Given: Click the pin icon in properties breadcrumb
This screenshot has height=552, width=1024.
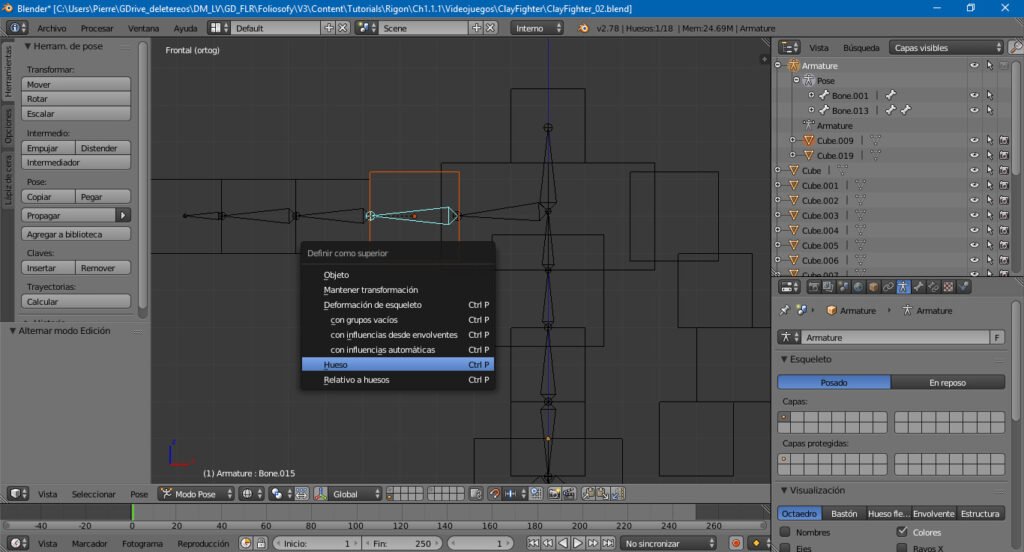Looking at the screenshot, I should (x=784, y=310).
